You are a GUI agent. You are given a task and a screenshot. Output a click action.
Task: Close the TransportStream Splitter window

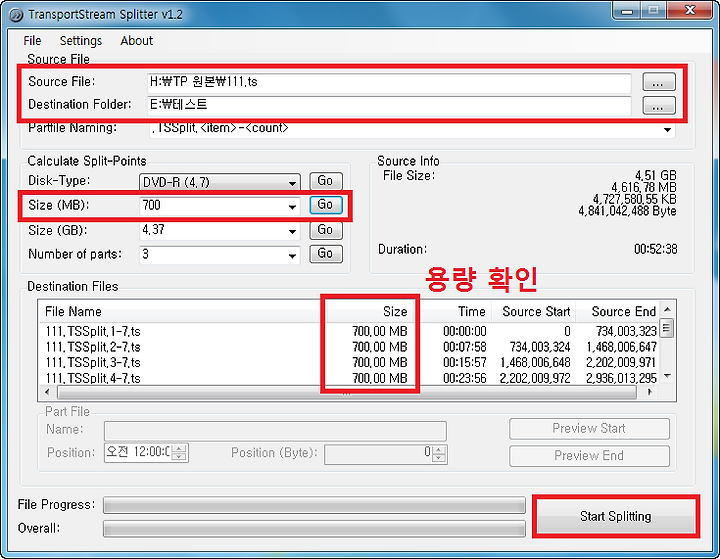[690, 11]
